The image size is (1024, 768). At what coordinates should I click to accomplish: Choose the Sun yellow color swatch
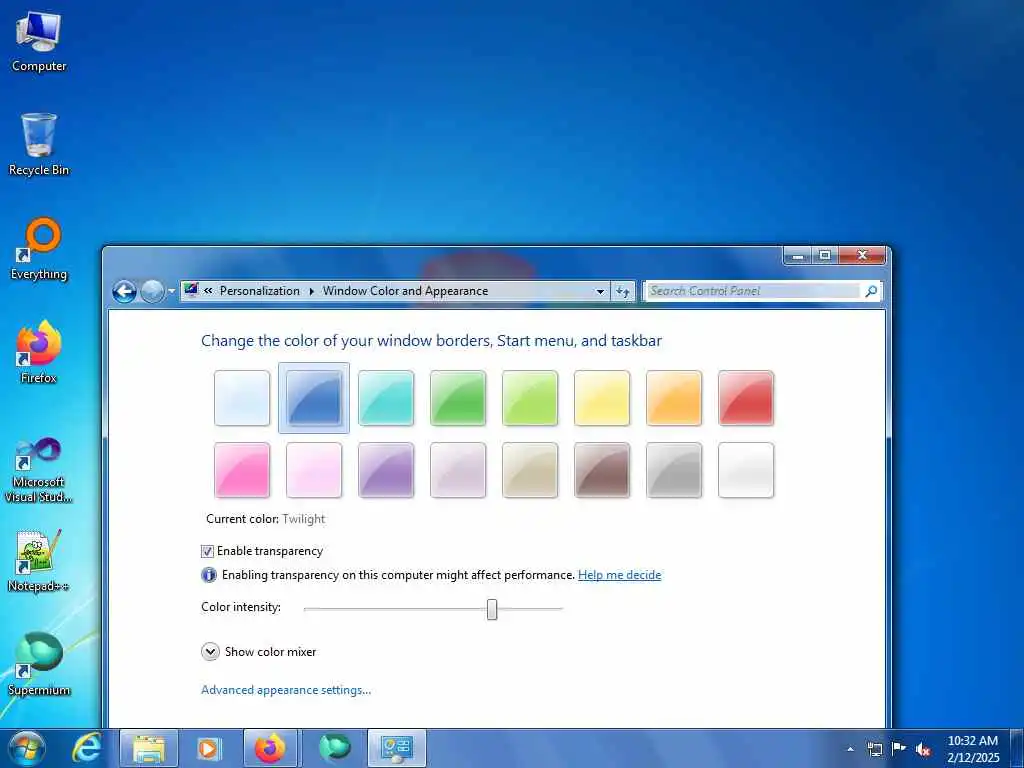tap(601, 398)
